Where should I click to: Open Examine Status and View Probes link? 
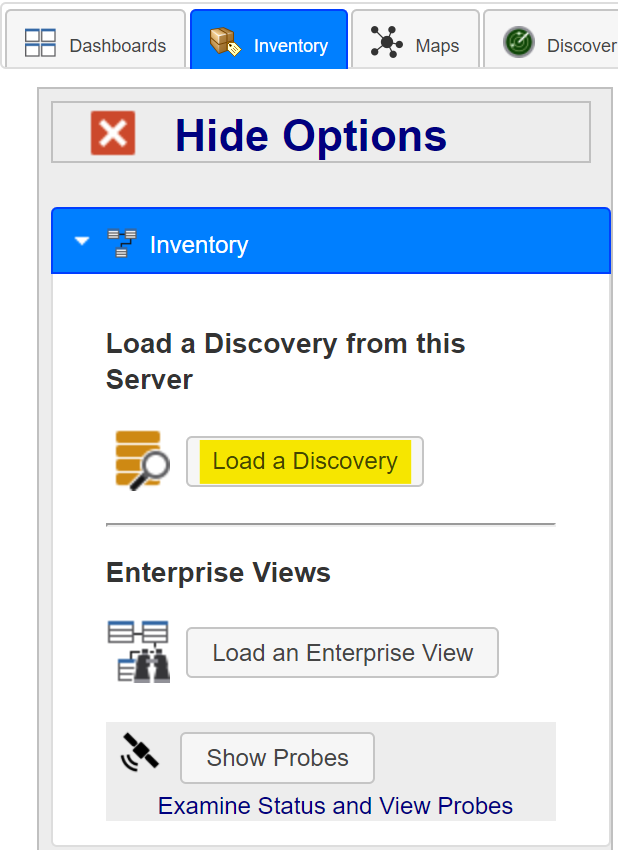[335, 806]
